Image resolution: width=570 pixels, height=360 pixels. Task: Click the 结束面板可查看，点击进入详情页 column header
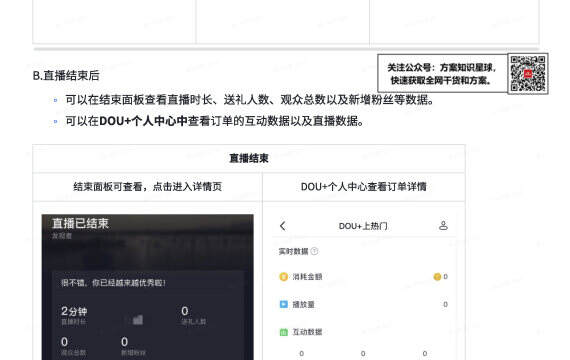[x=148, y=187]
